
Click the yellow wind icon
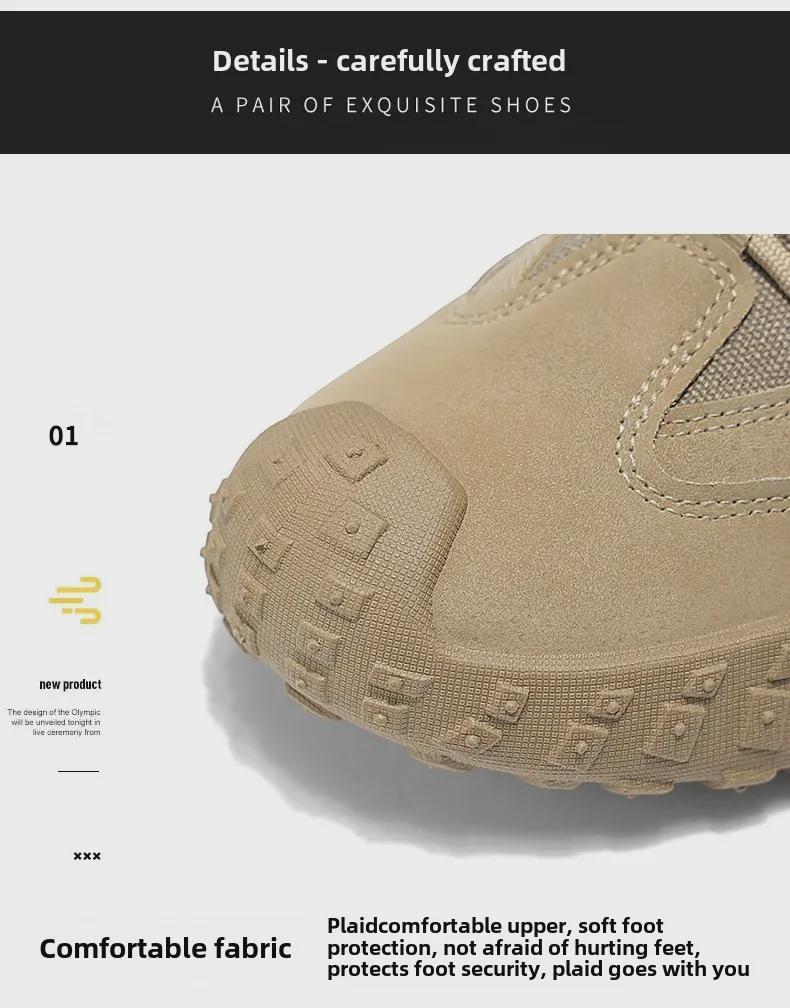tap(76, 600)
